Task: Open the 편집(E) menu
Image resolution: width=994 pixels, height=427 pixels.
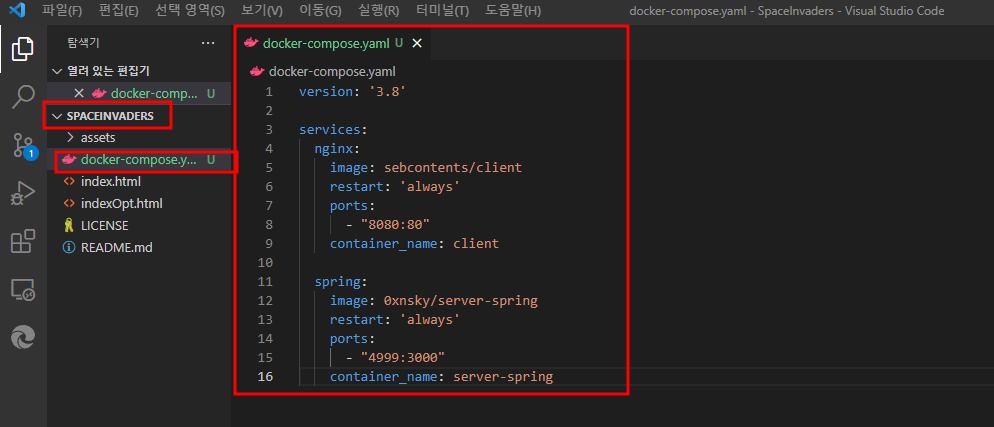Action: 119,11
